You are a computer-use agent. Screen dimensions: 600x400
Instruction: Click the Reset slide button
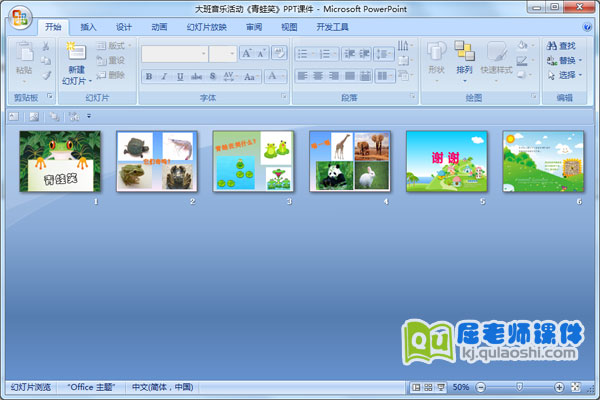111,60
